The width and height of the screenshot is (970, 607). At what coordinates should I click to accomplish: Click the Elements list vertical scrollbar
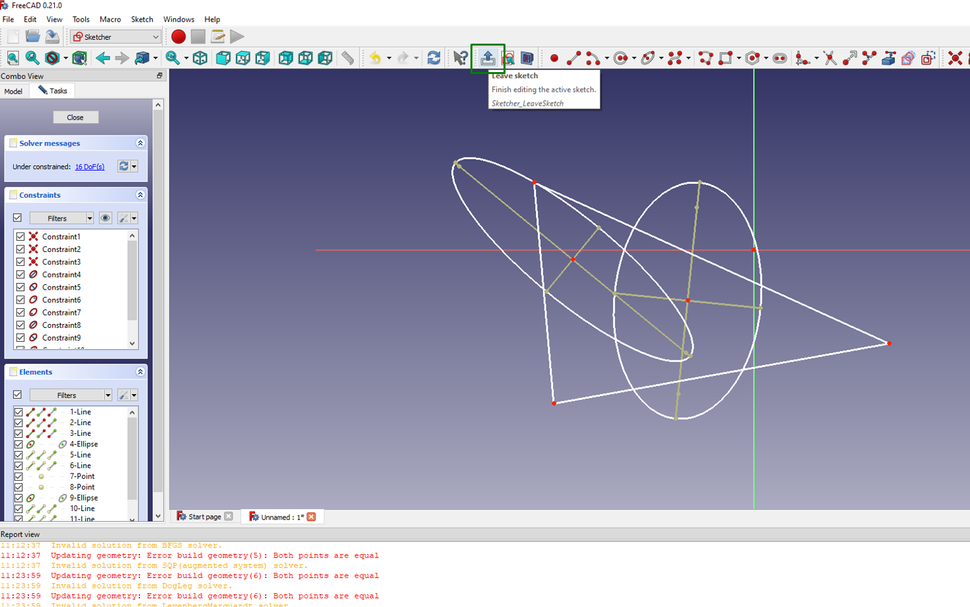(132, 458)
